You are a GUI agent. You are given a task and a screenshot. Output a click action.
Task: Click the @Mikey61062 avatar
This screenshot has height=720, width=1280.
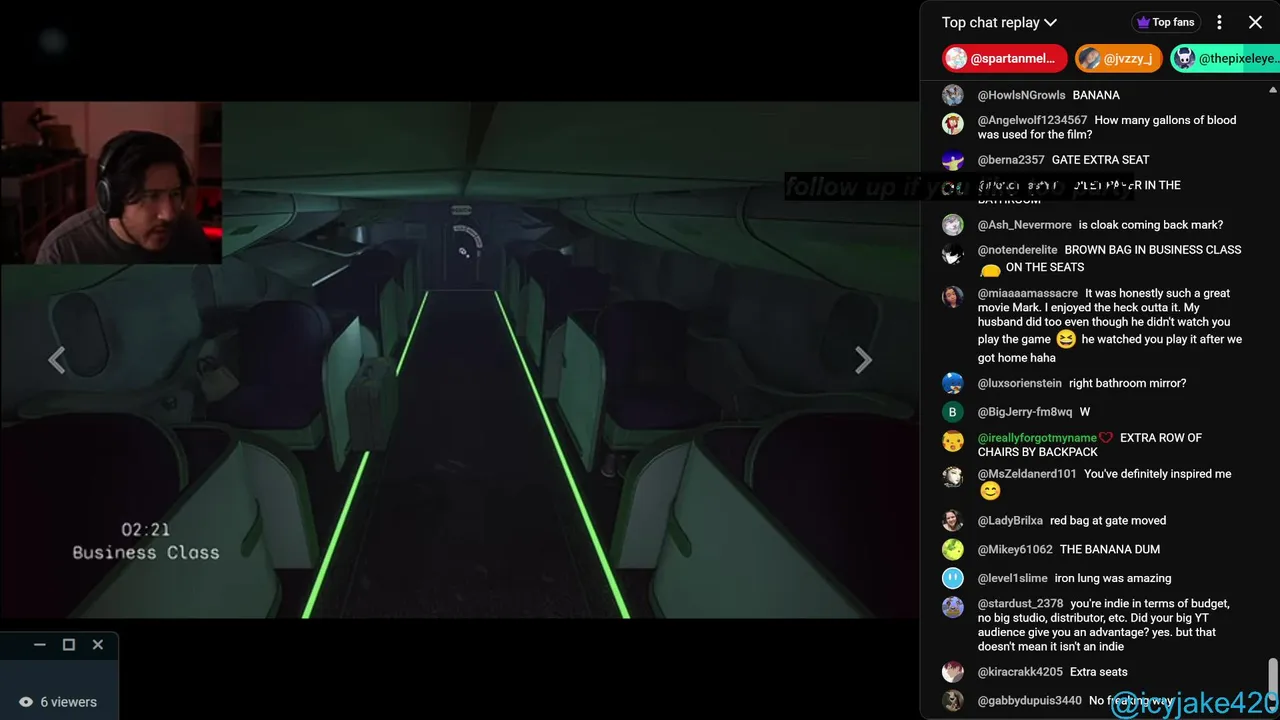[953, 549]
